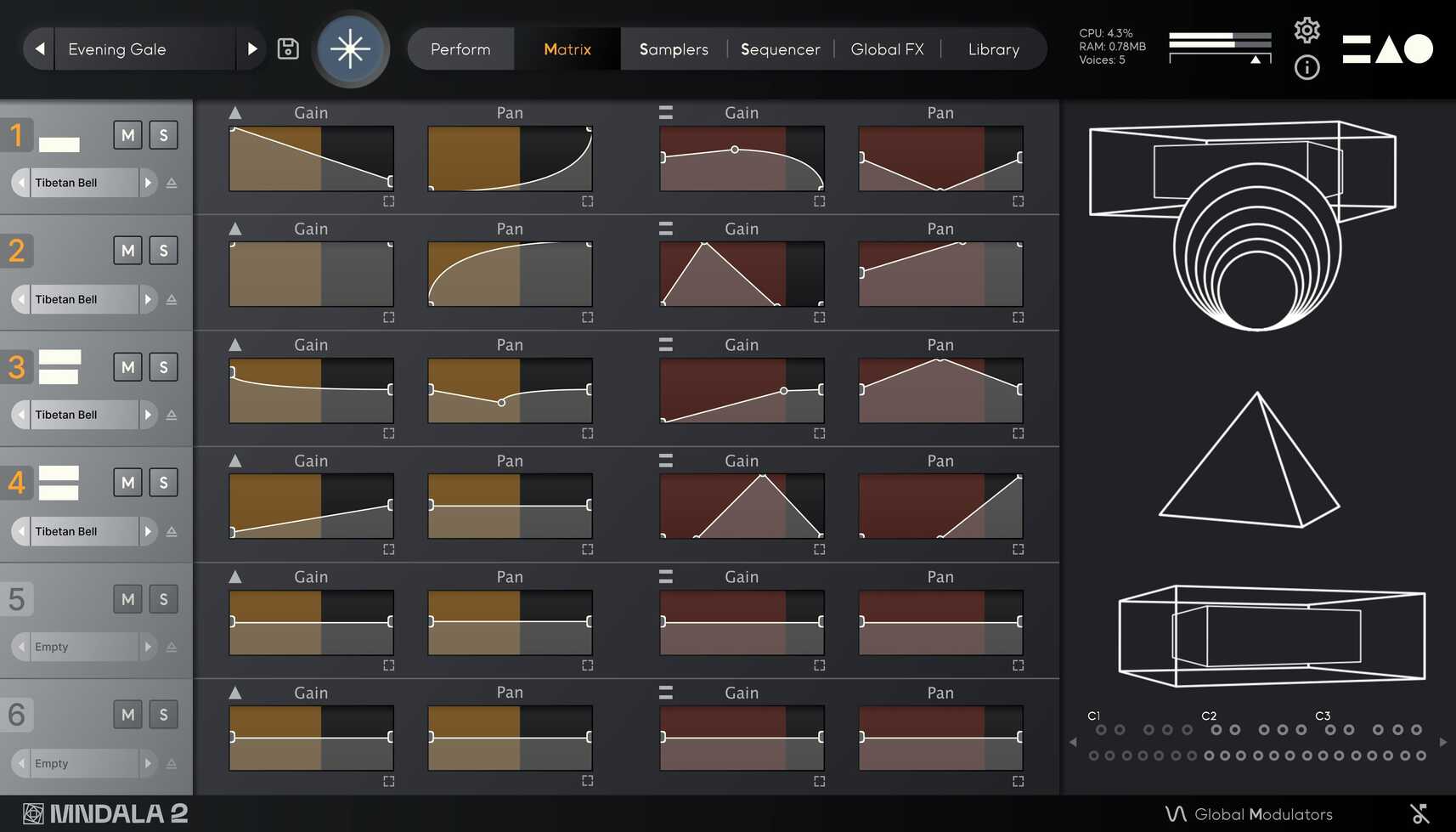Switch to the Sequencer tab
The height and width of the screenshot is (832, 1456).
coord(780,49)
